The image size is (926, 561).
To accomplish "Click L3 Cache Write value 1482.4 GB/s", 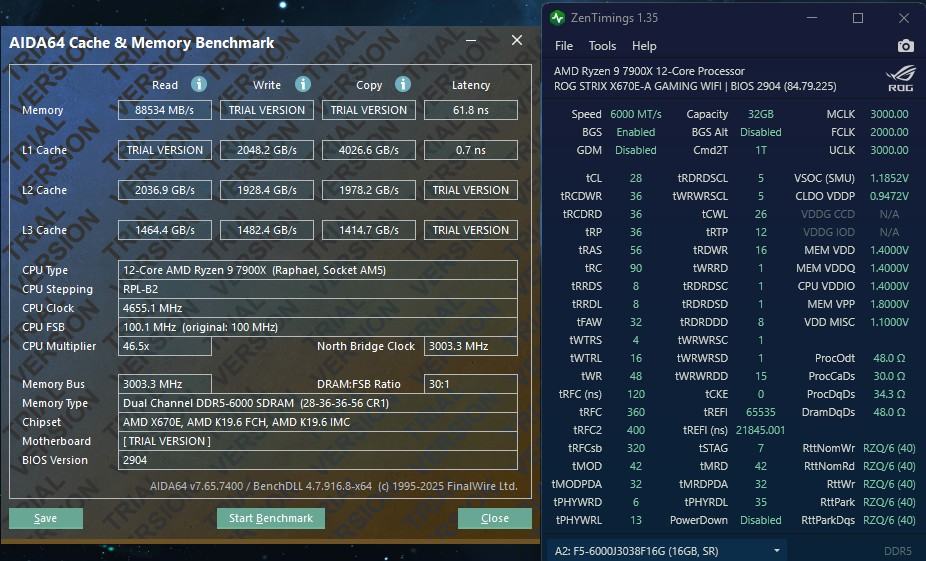I will [267, 230].
